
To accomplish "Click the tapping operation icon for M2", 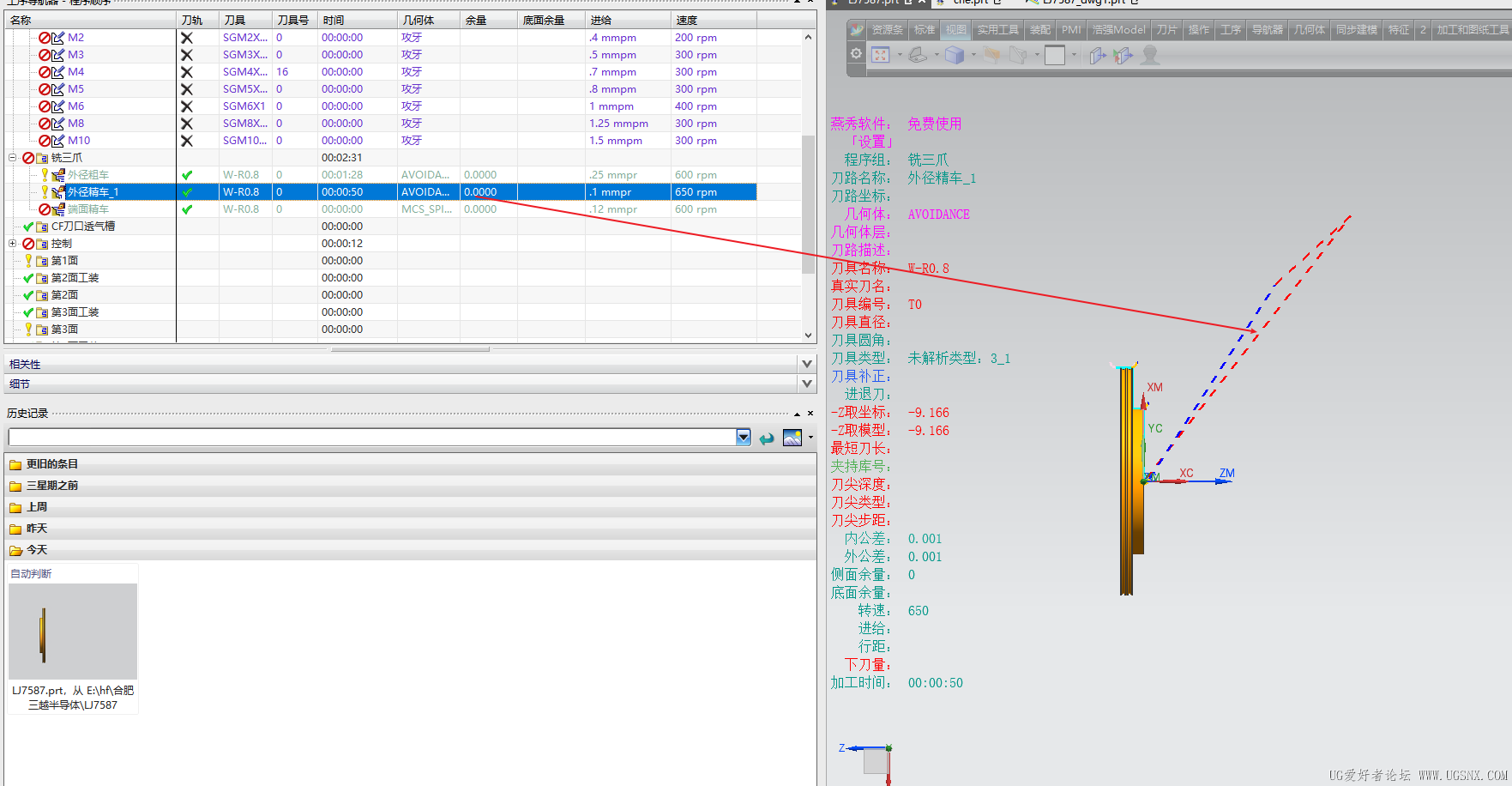I will [x=58, y=38].
